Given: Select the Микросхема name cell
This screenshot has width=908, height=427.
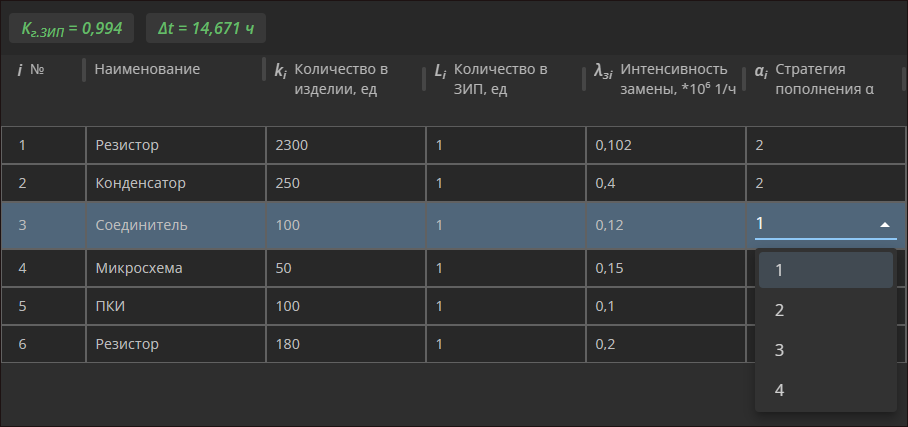Looking at the screenshot, I should pyautogui.click(x=176, y=268).
